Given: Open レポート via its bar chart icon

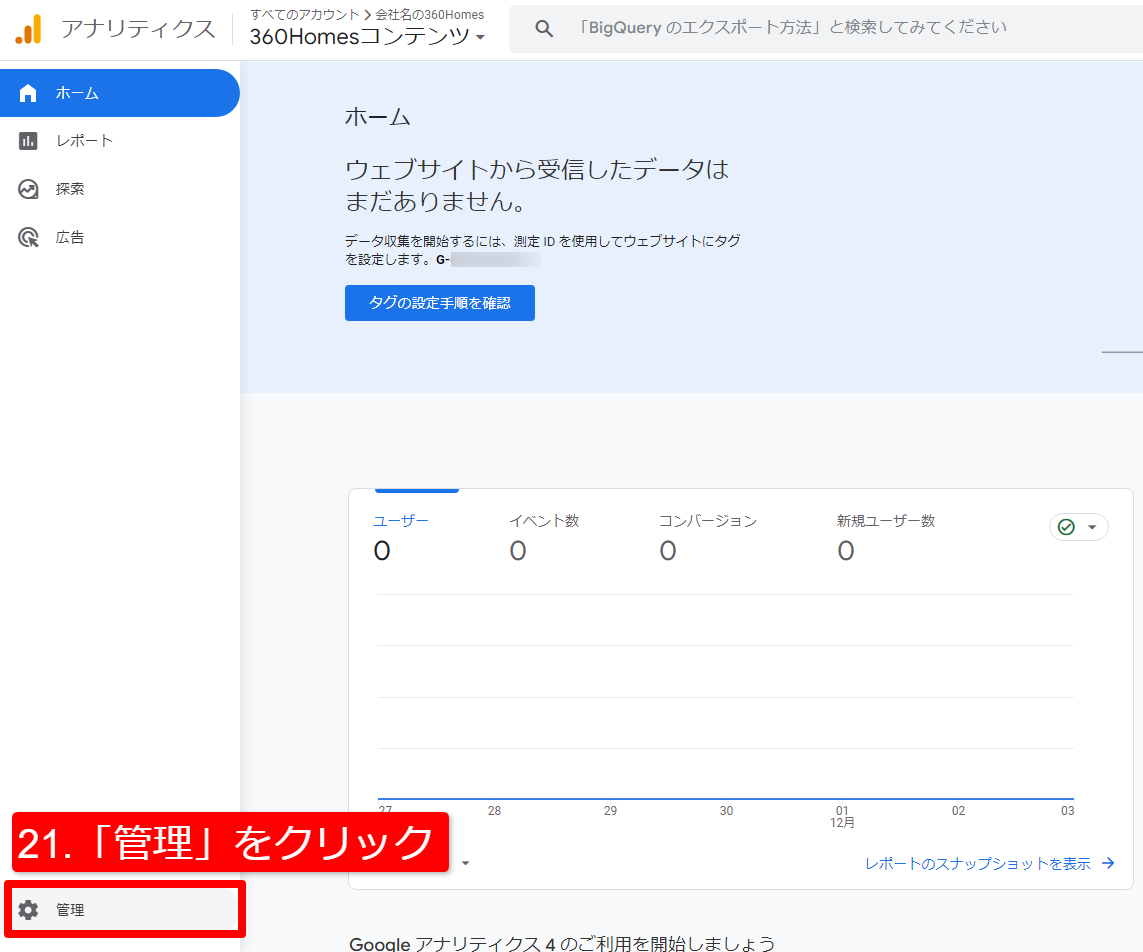Looking at the screenshot, I should 28,141.
